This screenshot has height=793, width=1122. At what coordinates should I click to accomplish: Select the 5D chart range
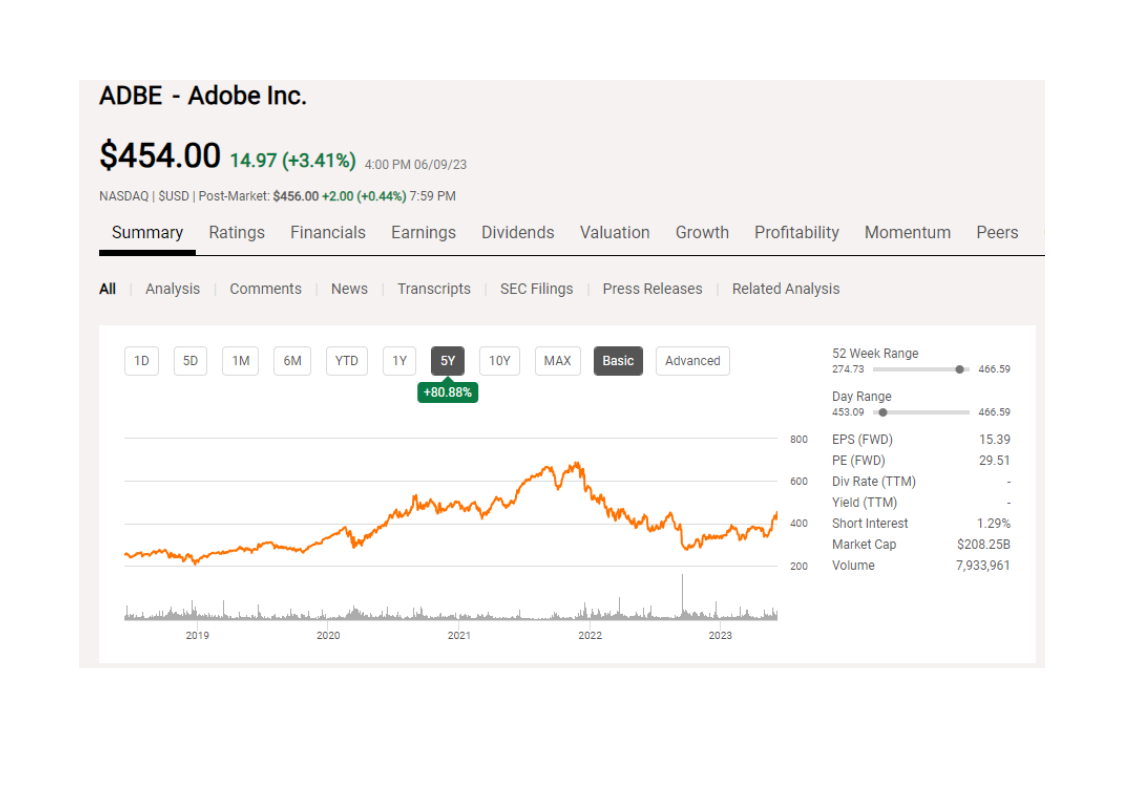(190, 361)
